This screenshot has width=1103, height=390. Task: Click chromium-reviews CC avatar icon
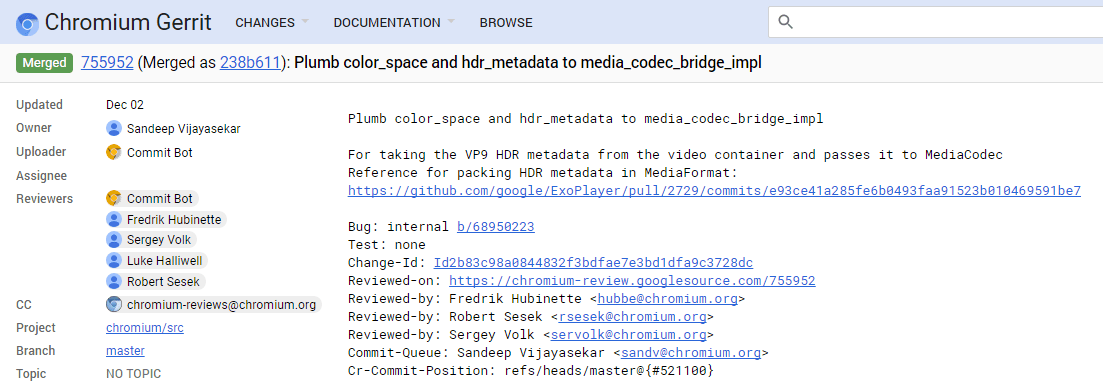(114, 305)
